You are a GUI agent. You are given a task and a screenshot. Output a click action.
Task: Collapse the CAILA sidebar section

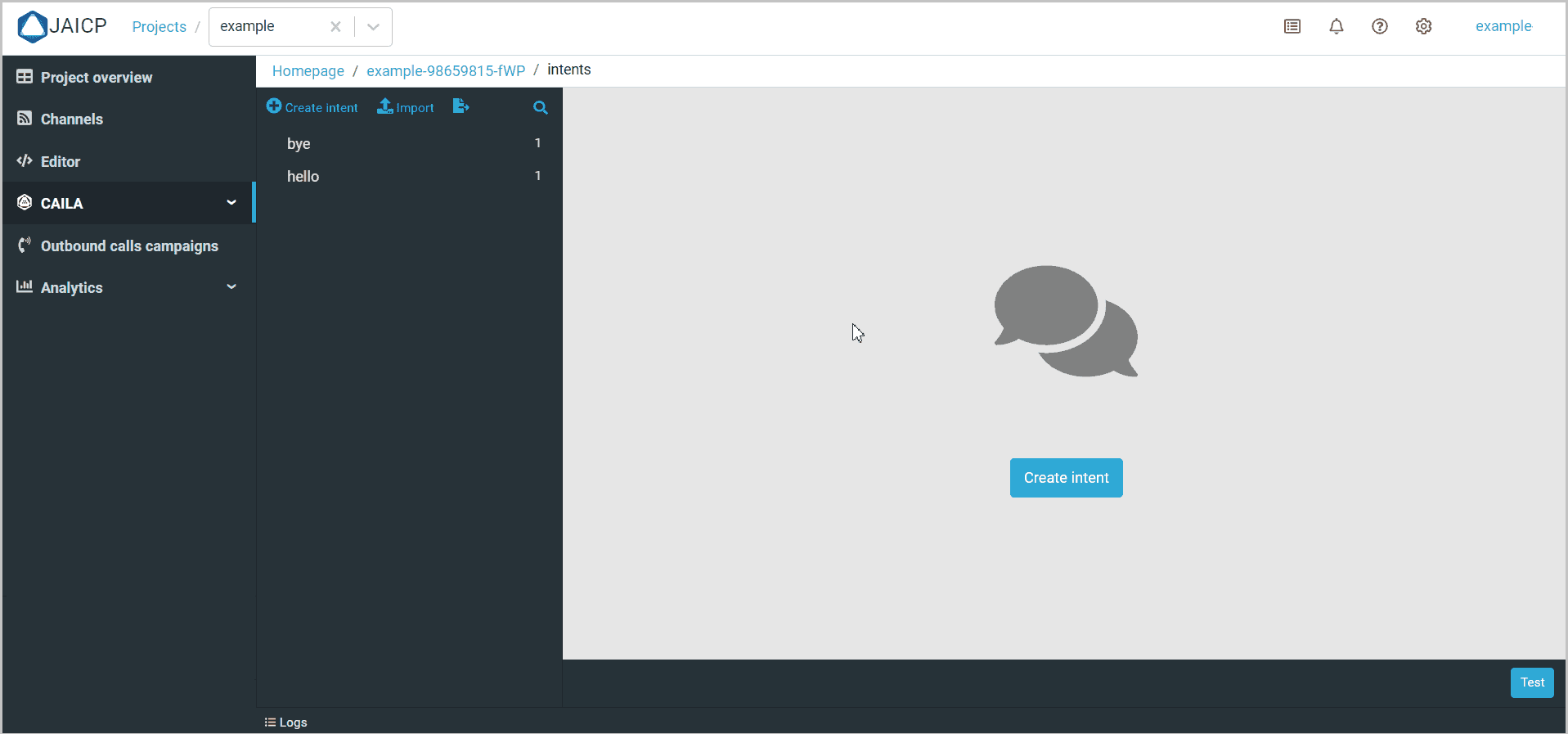(231, 202)
